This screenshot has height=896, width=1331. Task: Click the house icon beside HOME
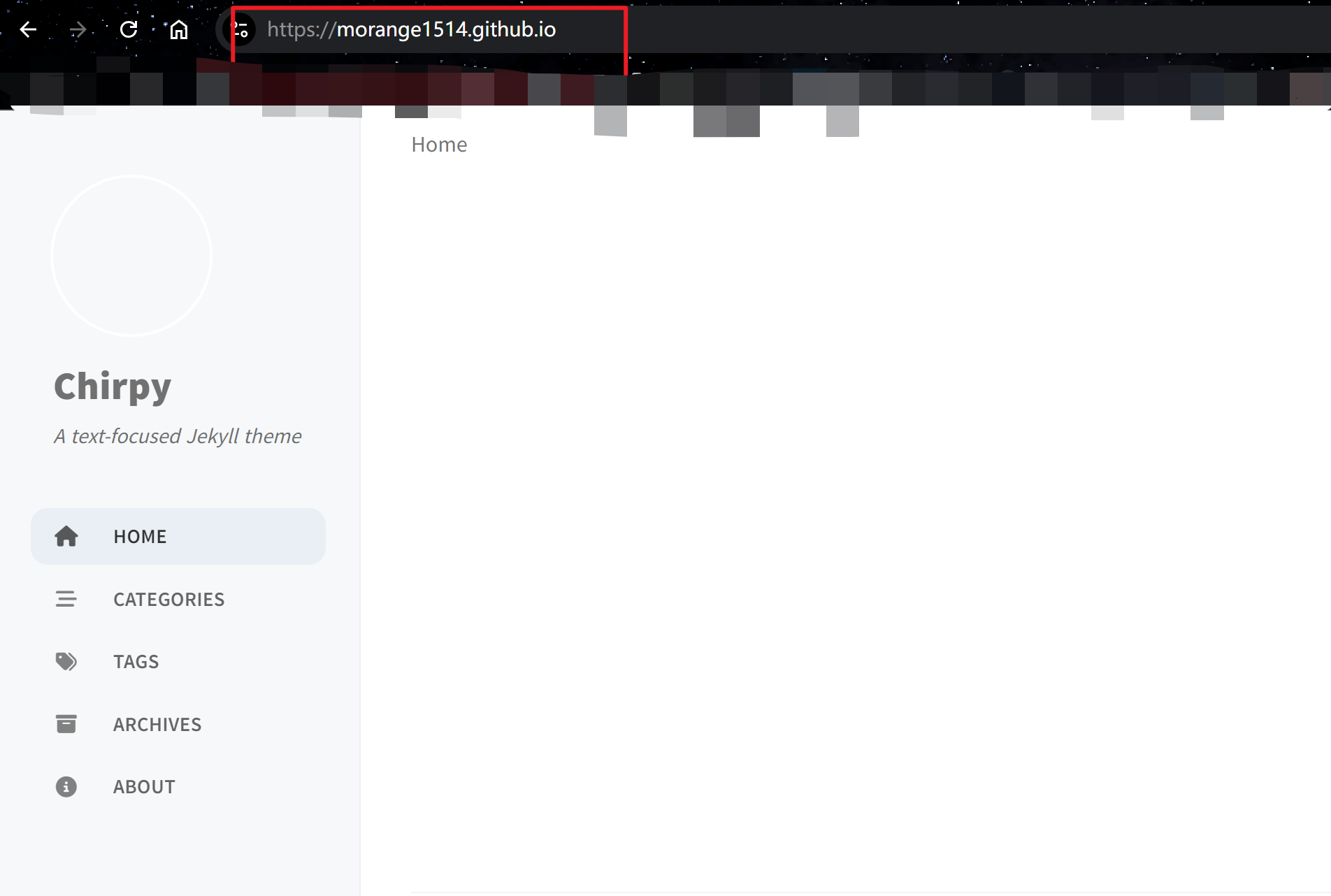[66, 536]
